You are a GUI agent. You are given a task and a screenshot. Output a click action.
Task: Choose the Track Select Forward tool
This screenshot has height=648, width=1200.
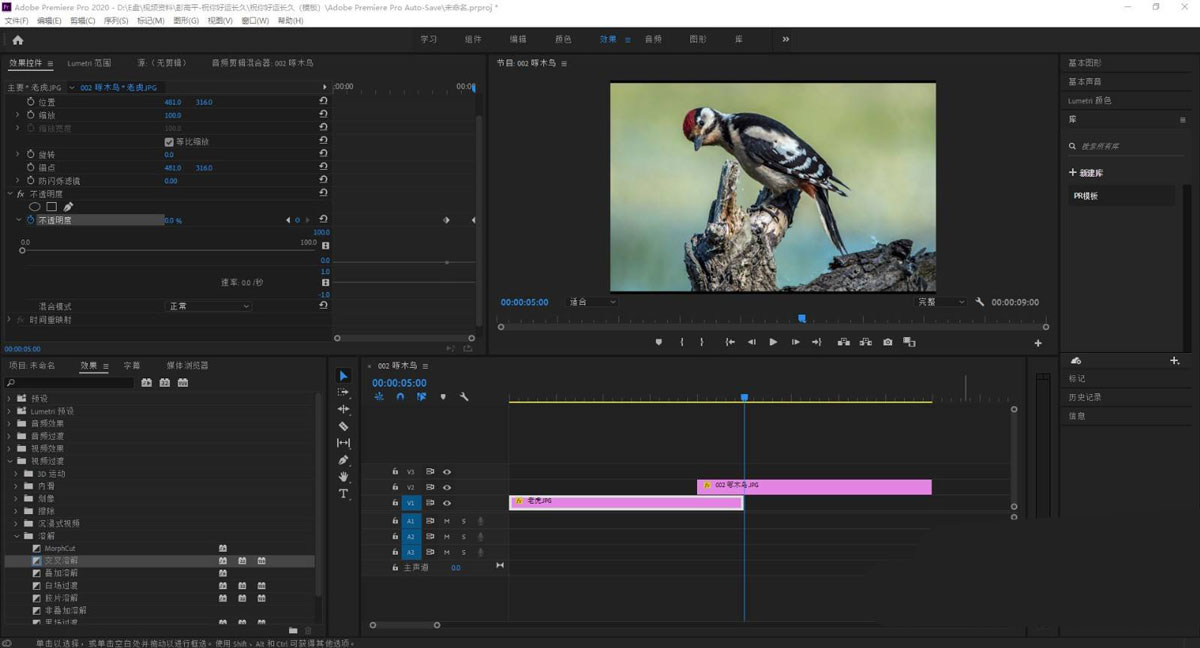click(x=344, y=392)
